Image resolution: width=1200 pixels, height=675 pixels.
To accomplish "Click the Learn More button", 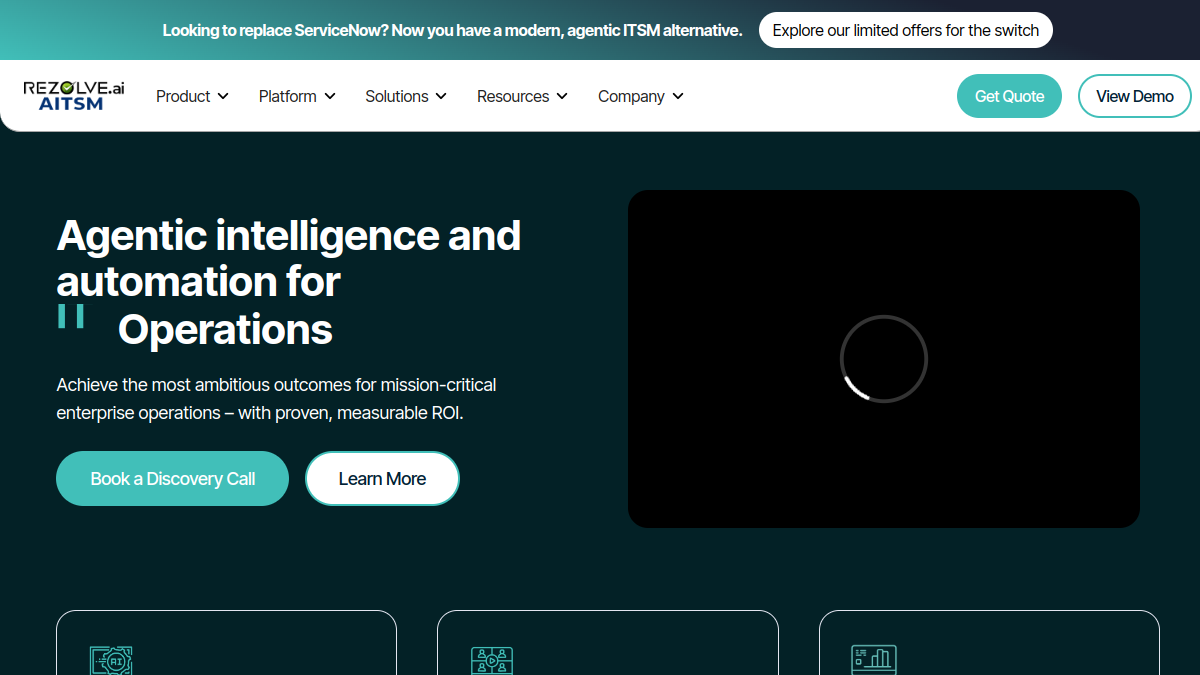I will pyautogui.click(x=382, y=478).
